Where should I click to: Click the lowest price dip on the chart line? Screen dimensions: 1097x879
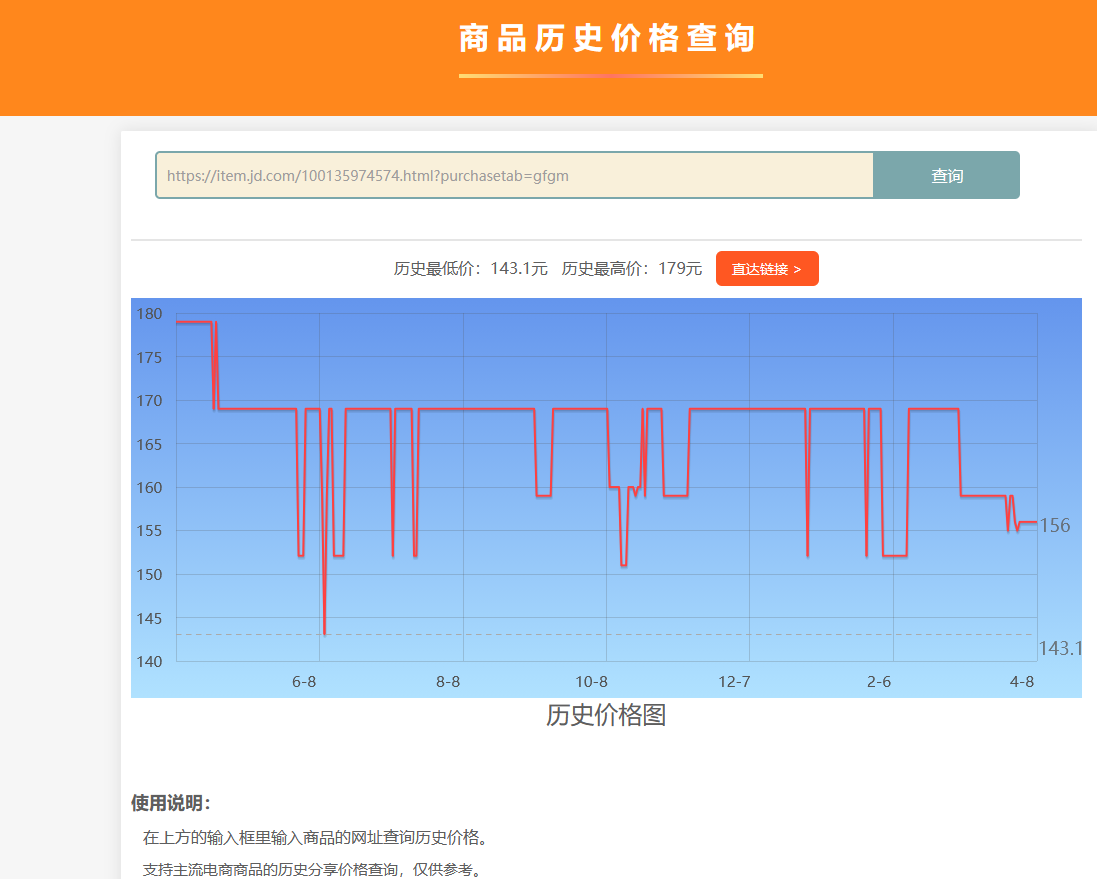pos(324,632)
